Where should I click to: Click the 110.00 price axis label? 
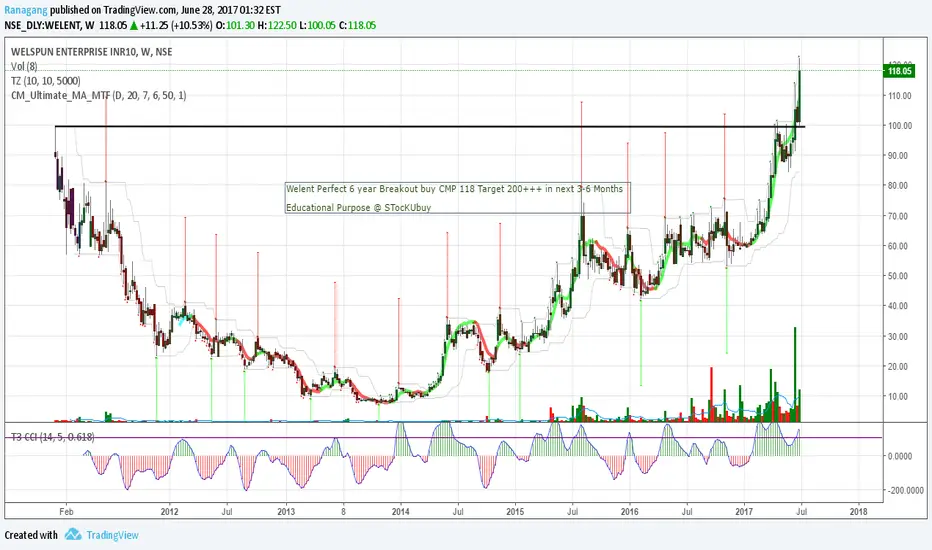[x=899, y=95]
